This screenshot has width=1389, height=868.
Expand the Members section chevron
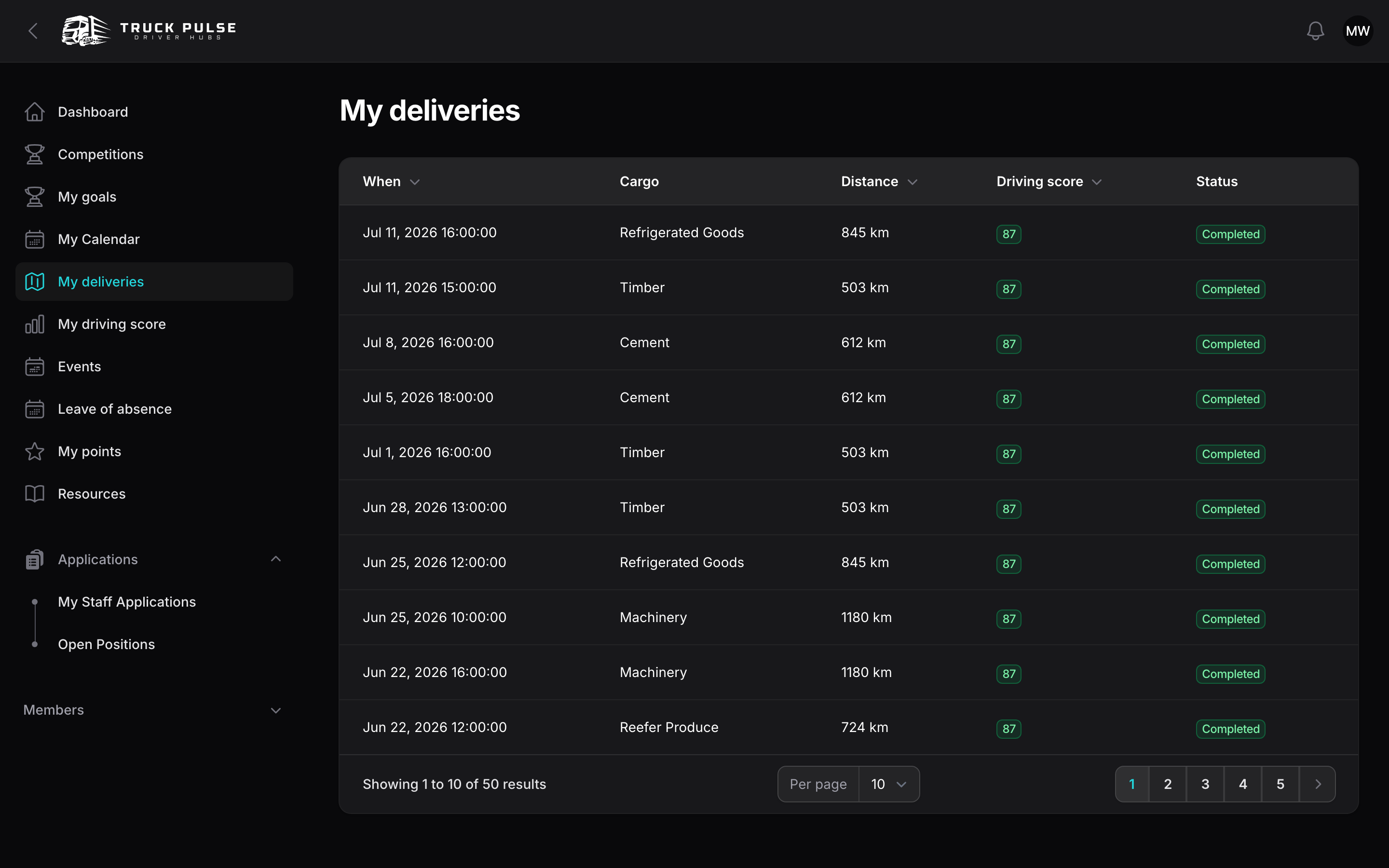275,711
